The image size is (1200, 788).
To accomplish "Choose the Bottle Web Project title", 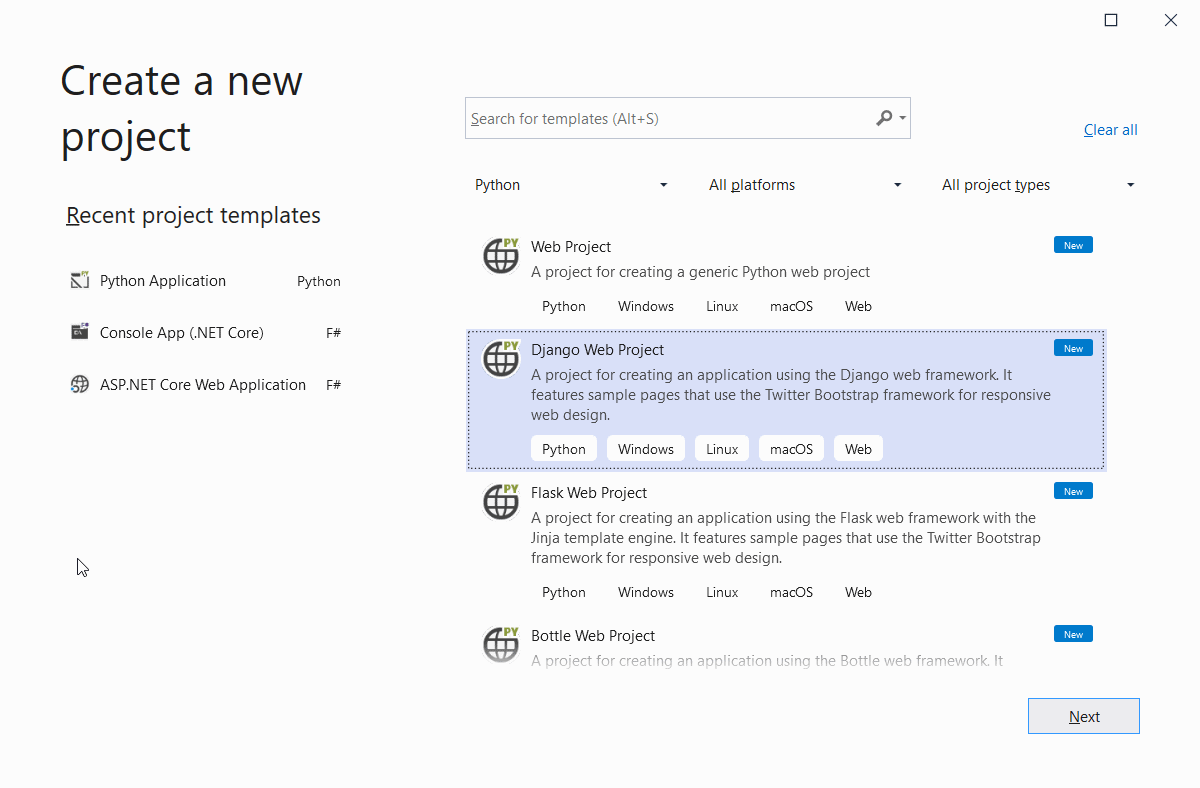I will tap(592, 636).
